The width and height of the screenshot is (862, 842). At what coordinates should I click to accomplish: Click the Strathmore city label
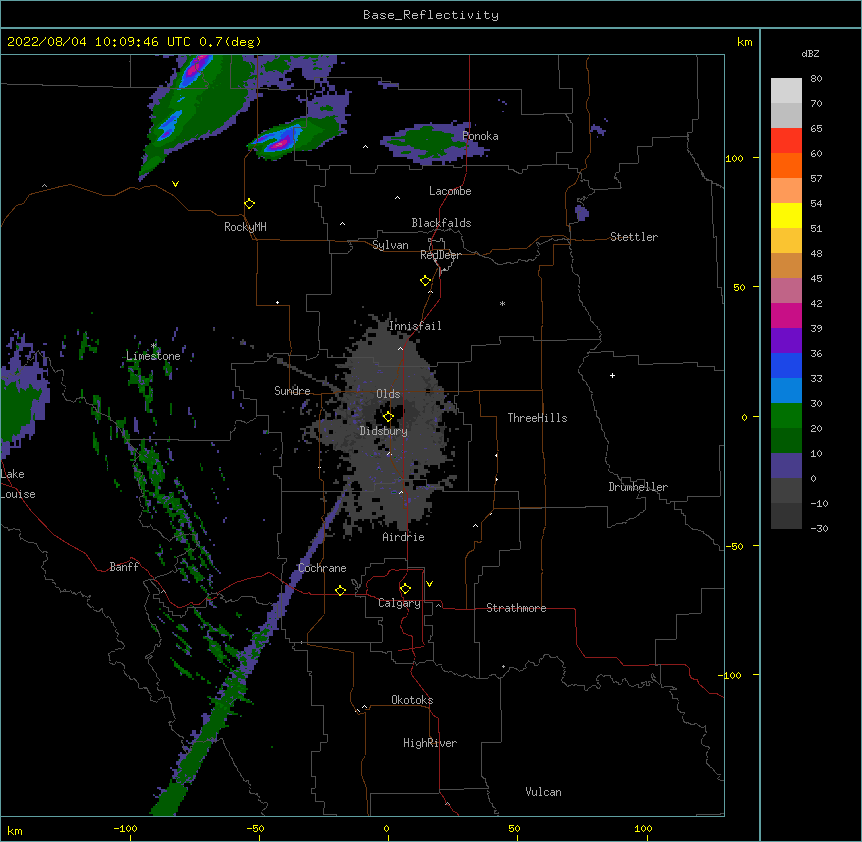[516, 608]
